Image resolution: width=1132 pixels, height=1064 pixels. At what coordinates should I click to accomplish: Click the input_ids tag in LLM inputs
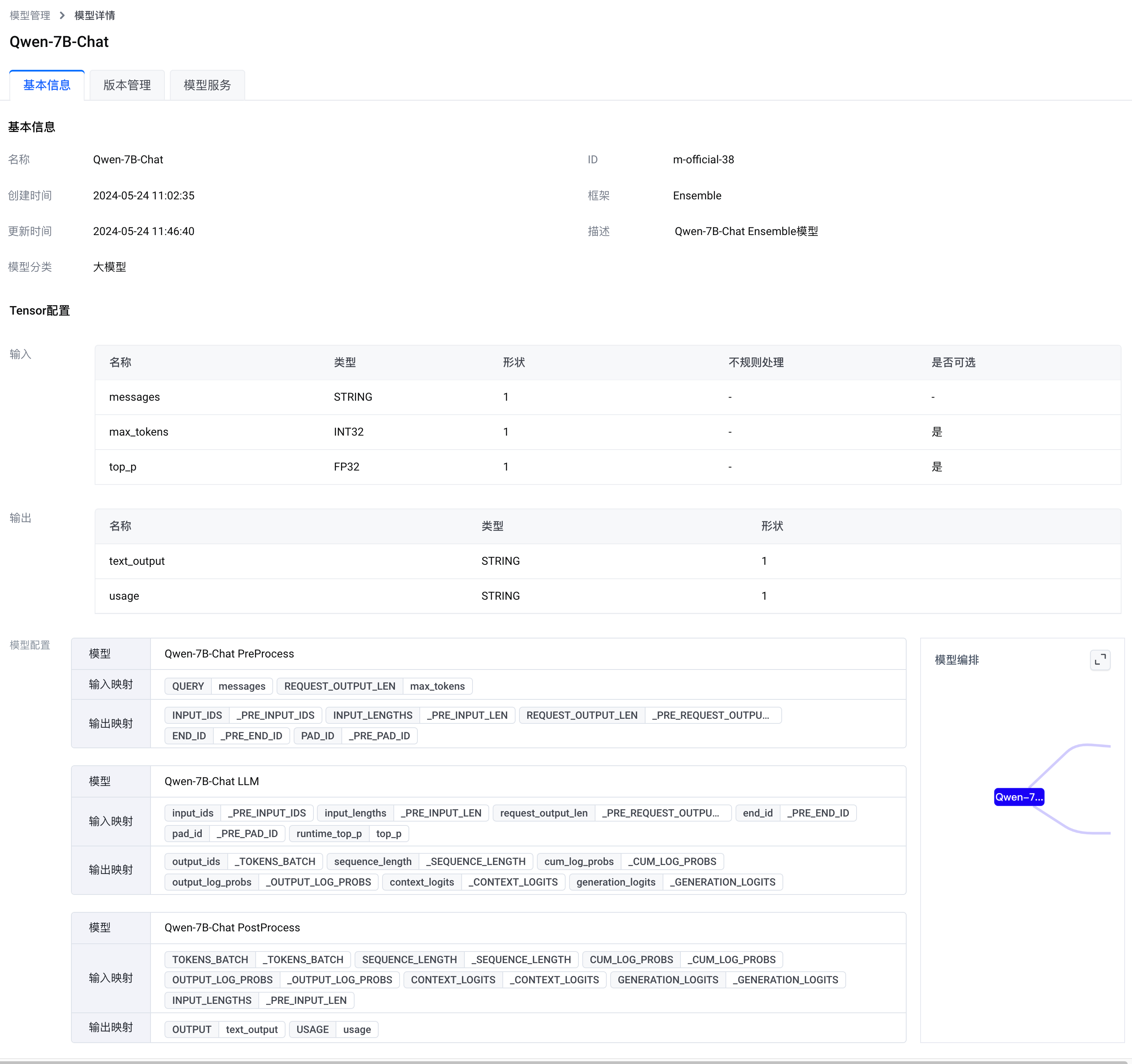pyautogui.click(x=192, y=813)
